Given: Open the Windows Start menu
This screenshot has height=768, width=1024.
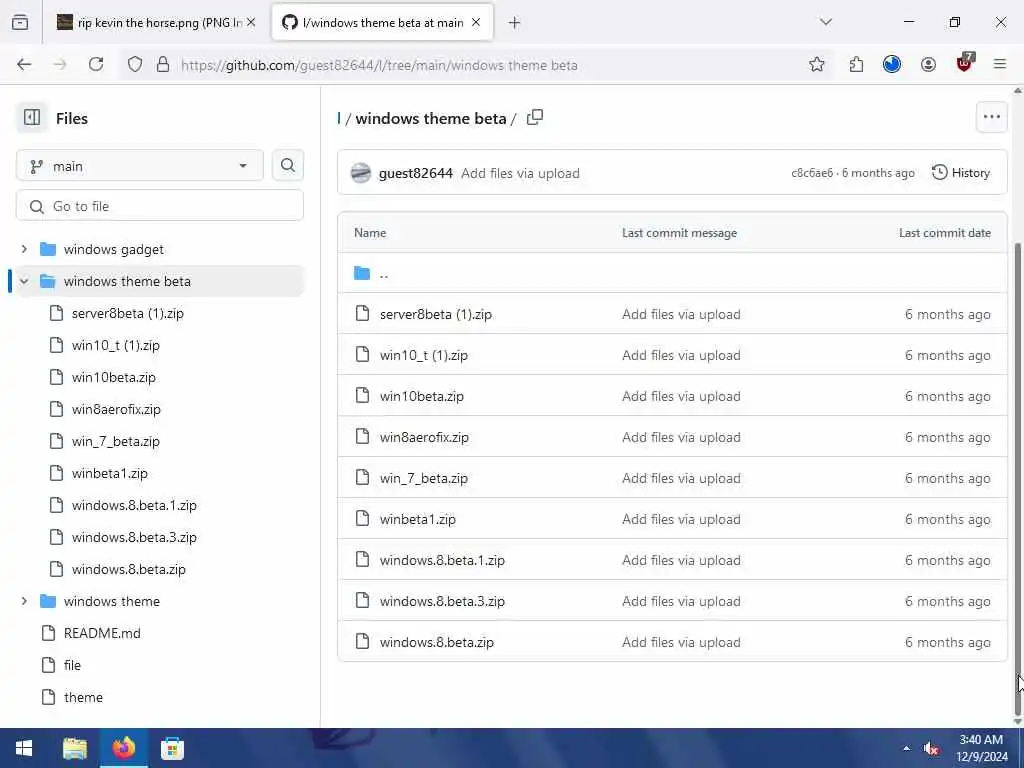Looking at the screenshot, I should click(24, 748).
